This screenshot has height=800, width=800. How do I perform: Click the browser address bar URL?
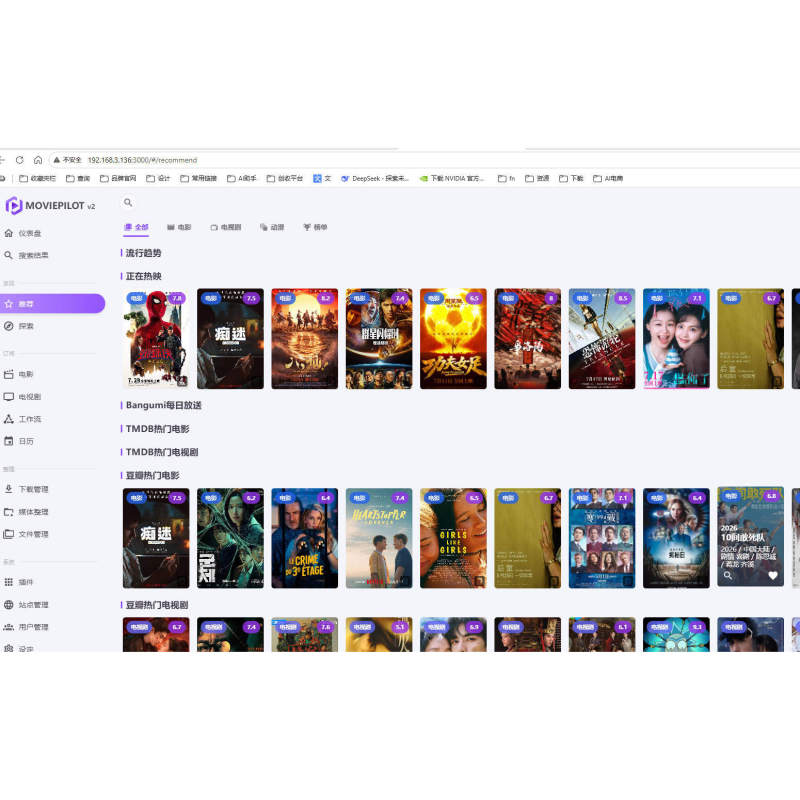pyautogui.click(x=142, y=160)
